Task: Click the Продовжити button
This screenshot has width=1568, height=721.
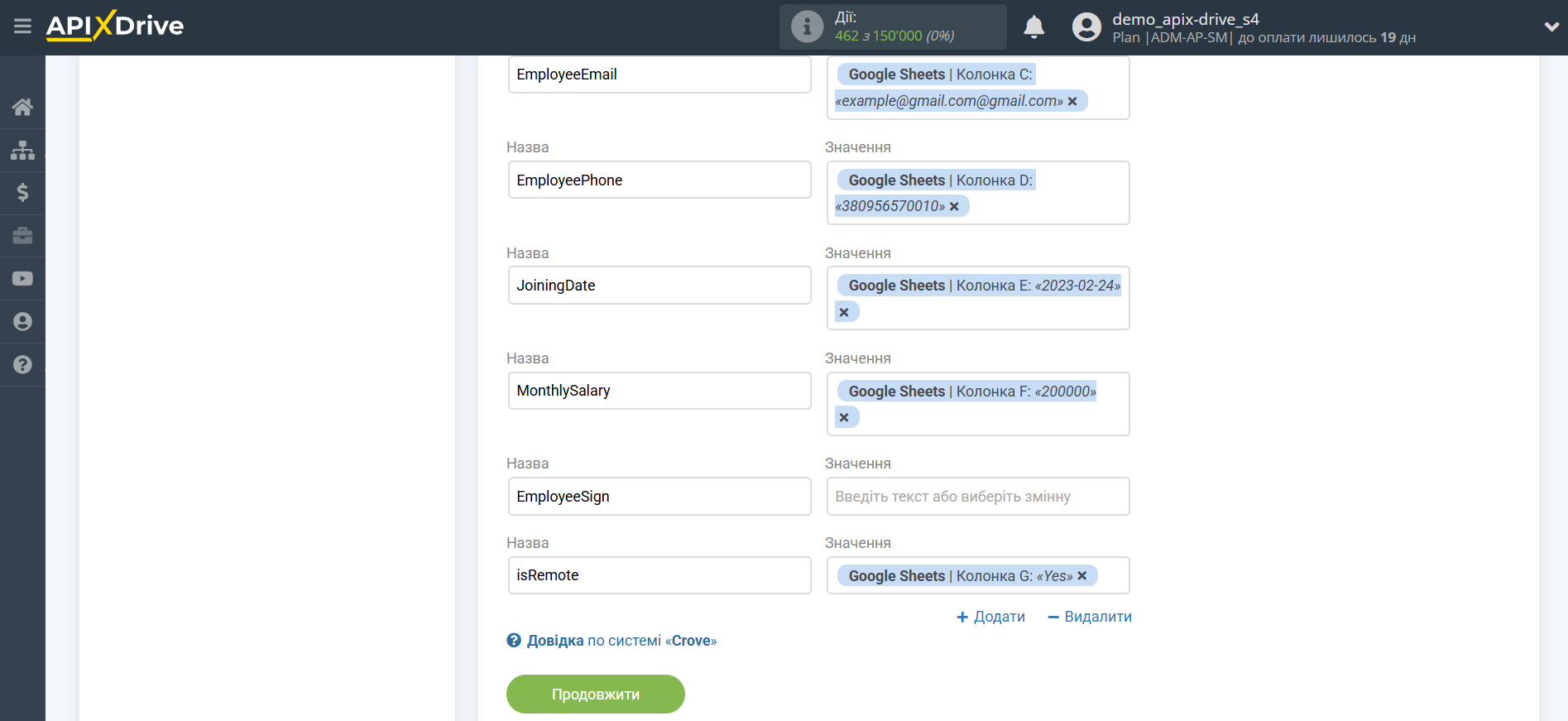Action: (595, 694)
